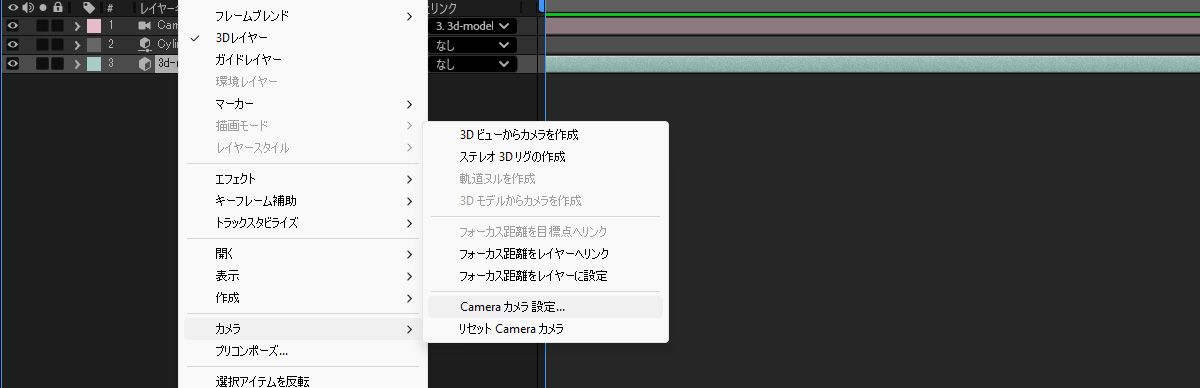The image size is (1200, 388).
Task: Select 3D ビューからカメラを作成
Action: pyautogui.click(x=545, y=134)
